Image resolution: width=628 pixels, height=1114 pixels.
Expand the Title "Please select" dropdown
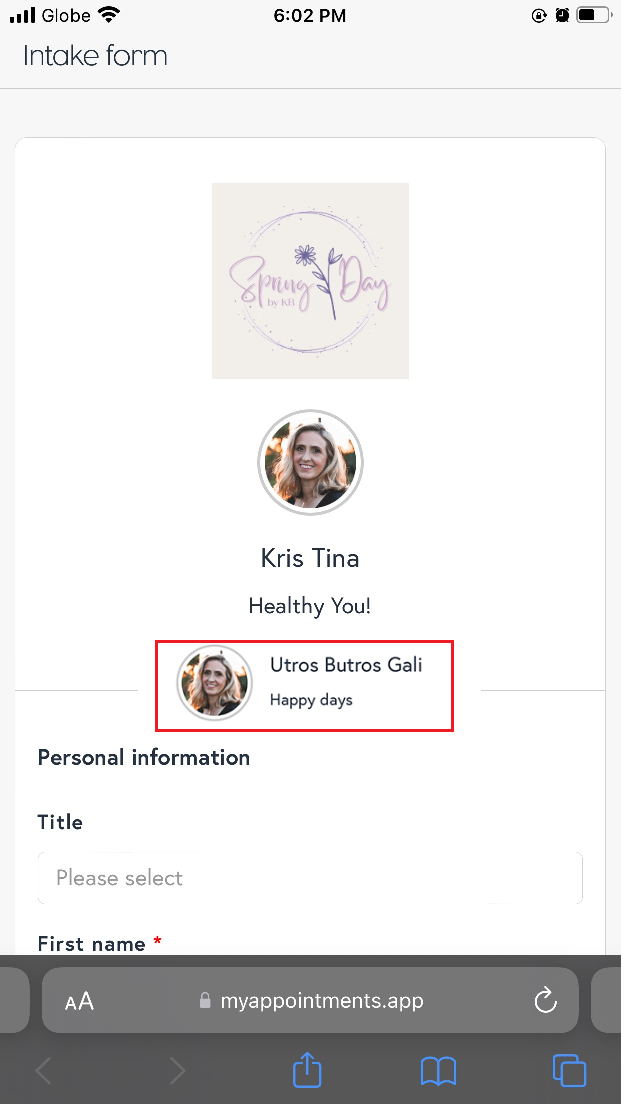tap(310, 878)
